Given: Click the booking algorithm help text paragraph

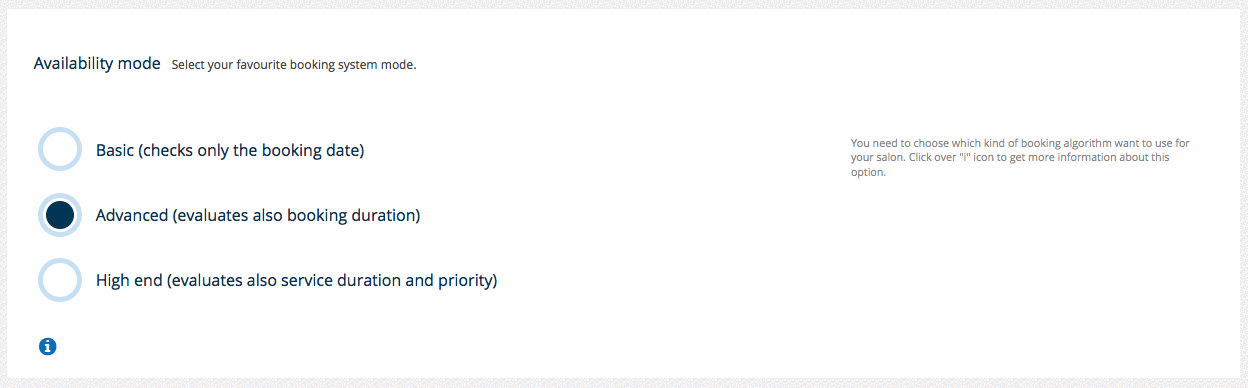Looking at the screenshot, I should (x=1020, y=158).
